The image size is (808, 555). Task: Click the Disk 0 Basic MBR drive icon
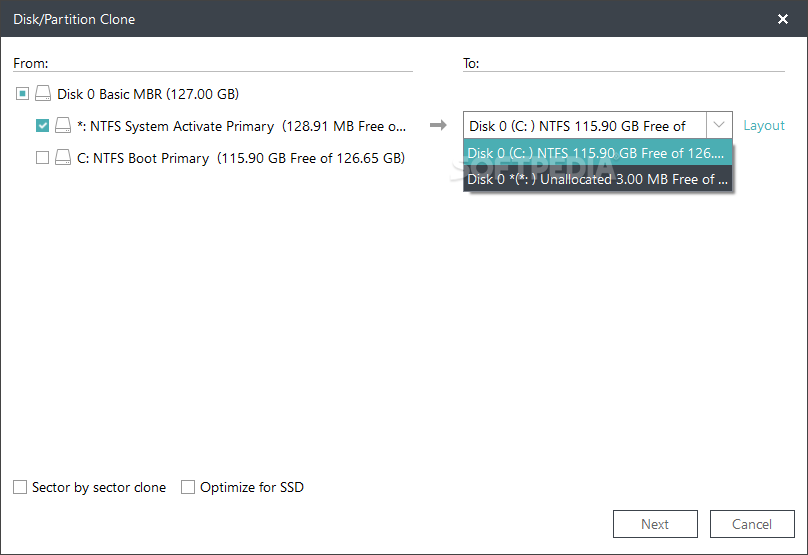(43, 94)
